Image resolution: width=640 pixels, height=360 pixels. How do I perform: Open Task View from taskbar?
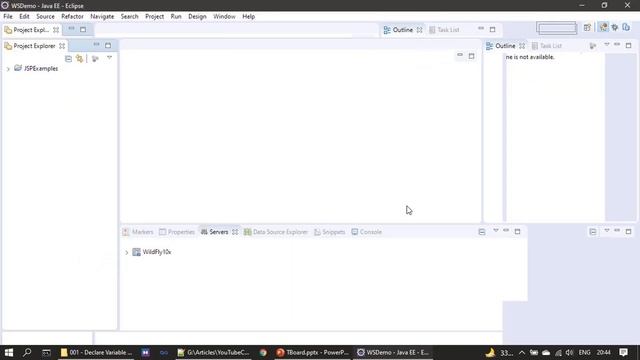(x=46, y=352)
